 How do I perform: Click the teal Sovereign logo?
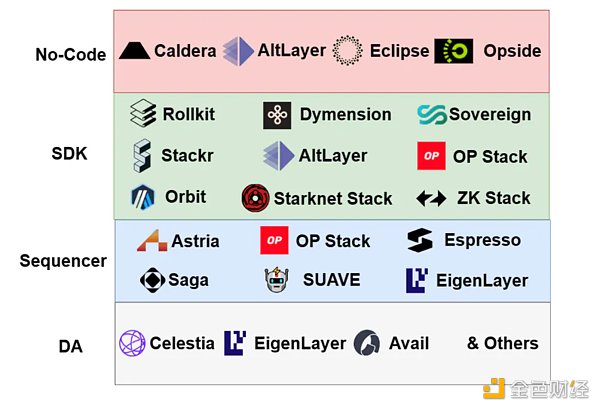(432, 115)
